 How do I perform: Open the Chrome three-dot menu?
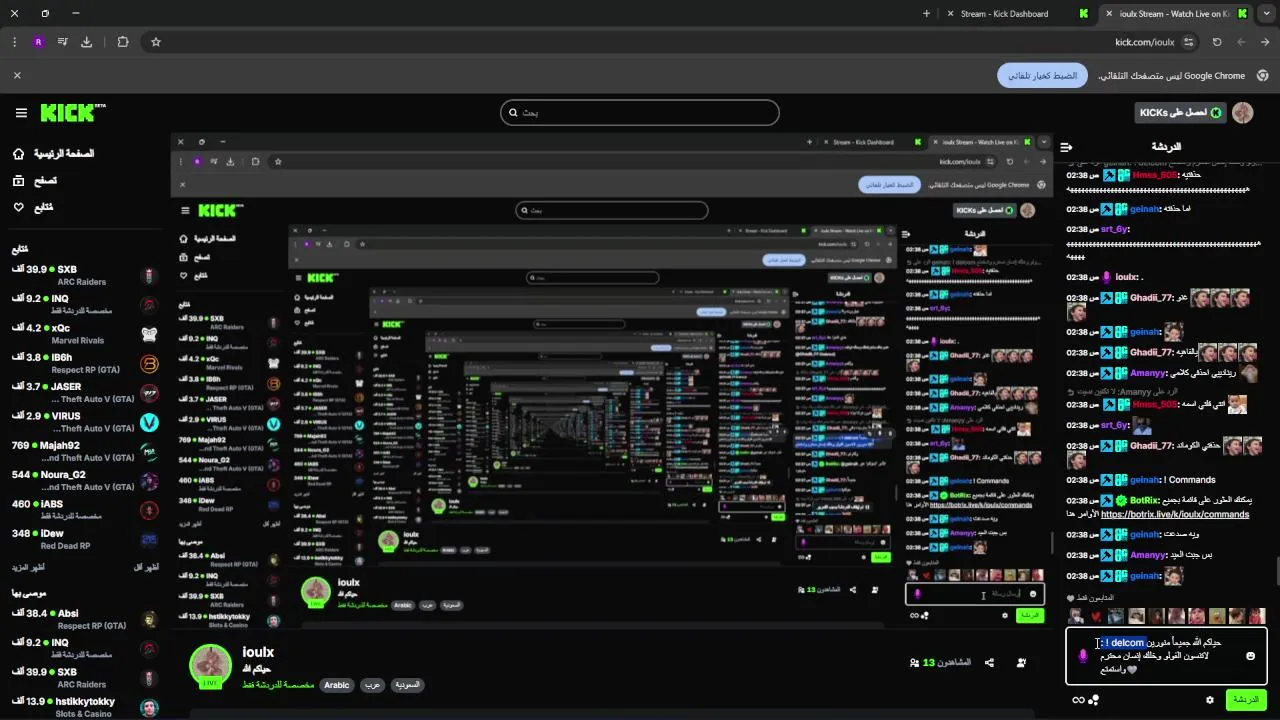14,42
